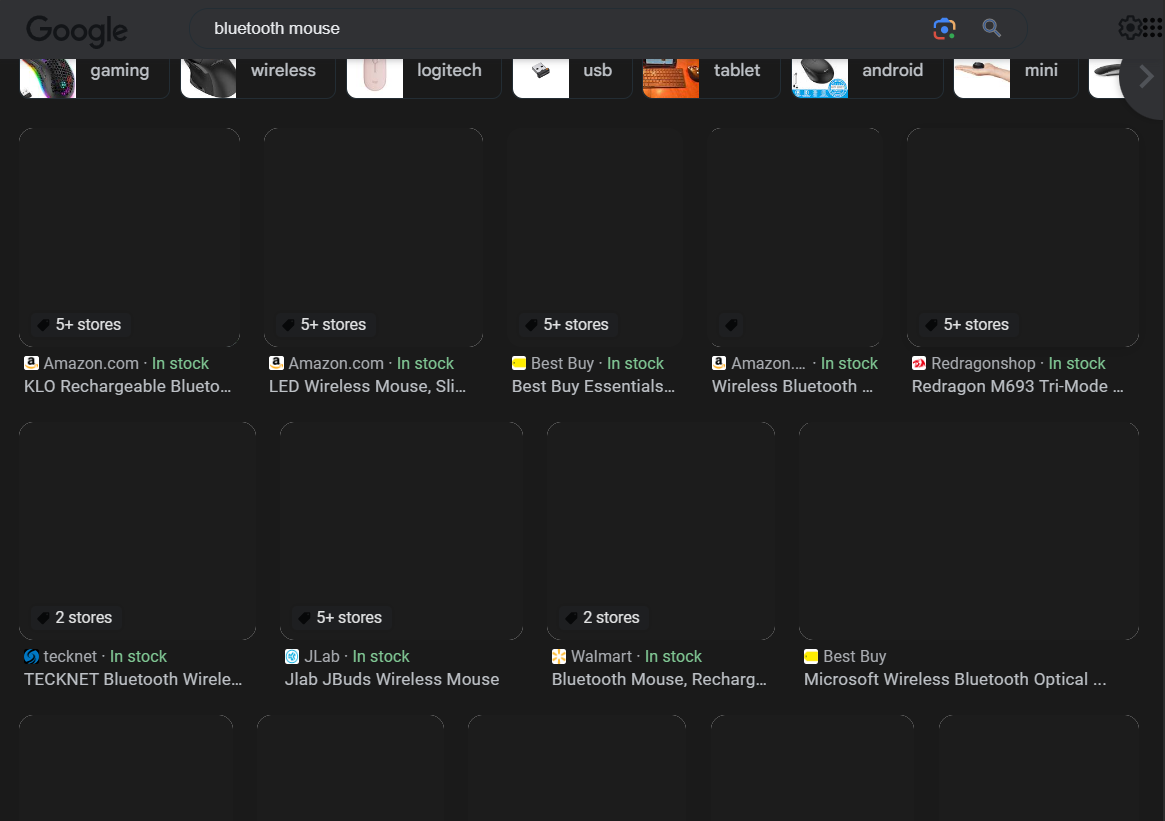1165x821 pixels.
Task: Click 5+ stores badge on LED mouse card
Action: (x=324, y=325)
